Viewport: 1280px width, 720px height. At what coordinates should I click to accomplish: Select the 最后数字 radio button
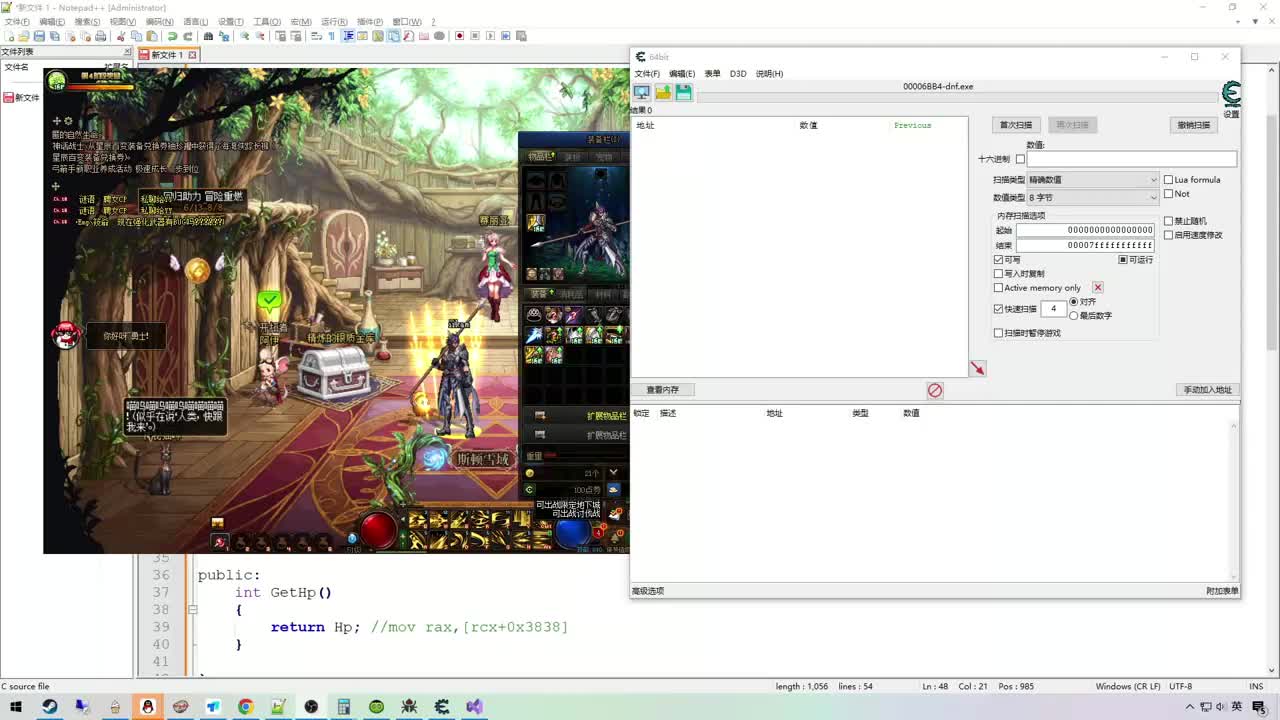[x=1074, y=316]
